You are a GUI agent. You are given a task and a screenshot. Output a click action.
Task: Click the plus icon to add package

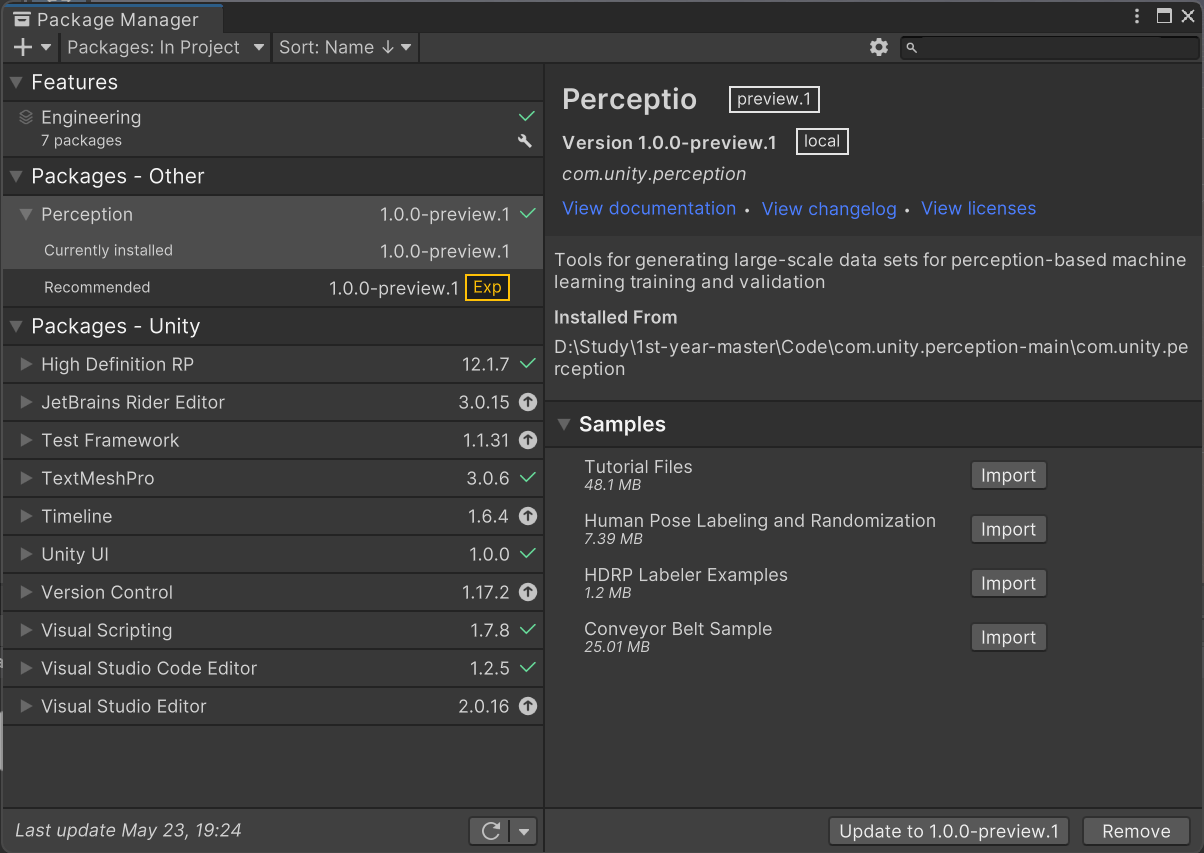pyautogui.click(x=23, y=47)
